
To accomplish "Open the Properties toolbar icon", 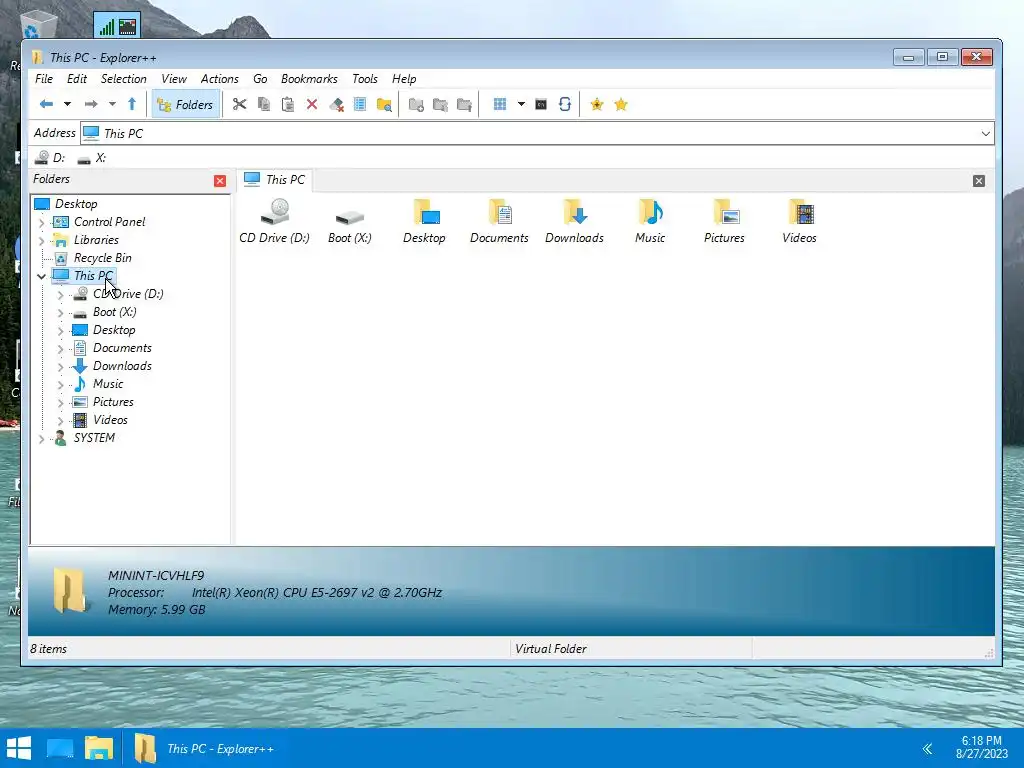I will pyautogui.click(x=360, y=104).
